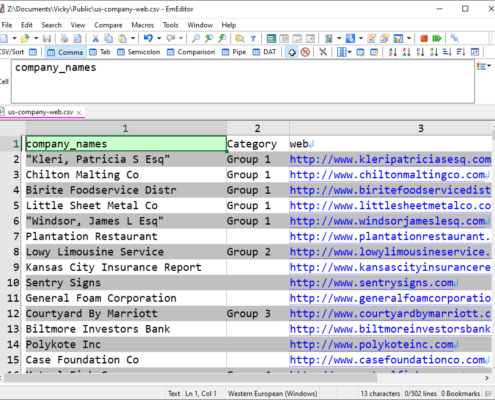This screenshot has height=400, width=495.
Task: Open the Macros menu
Action: coord(142,25)
